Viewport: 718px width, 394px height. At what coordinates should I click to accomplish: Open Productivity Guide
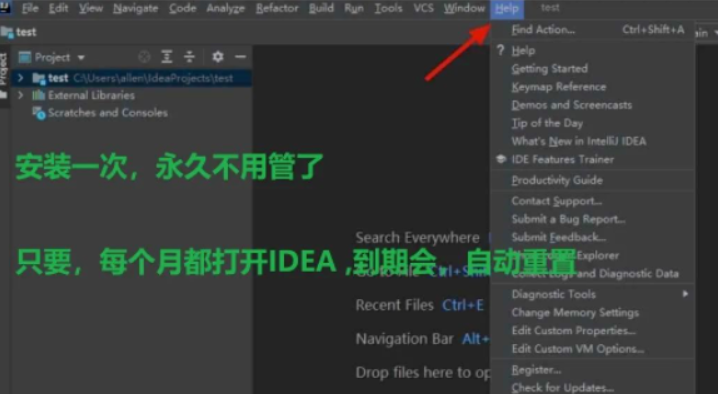pos(593,180)
